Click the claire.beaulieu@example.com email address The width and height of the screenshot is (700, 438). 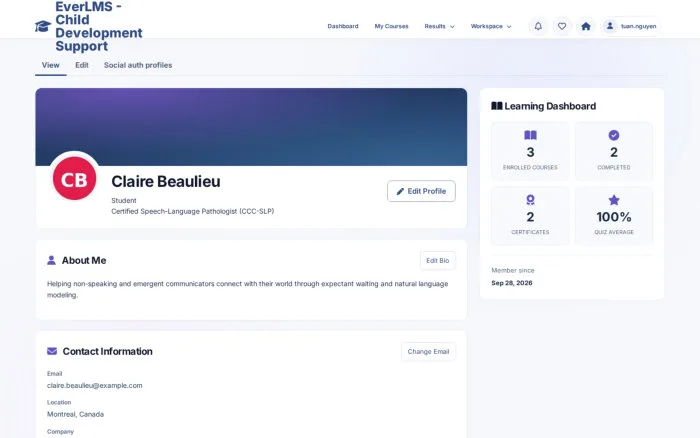pos(95,385)
